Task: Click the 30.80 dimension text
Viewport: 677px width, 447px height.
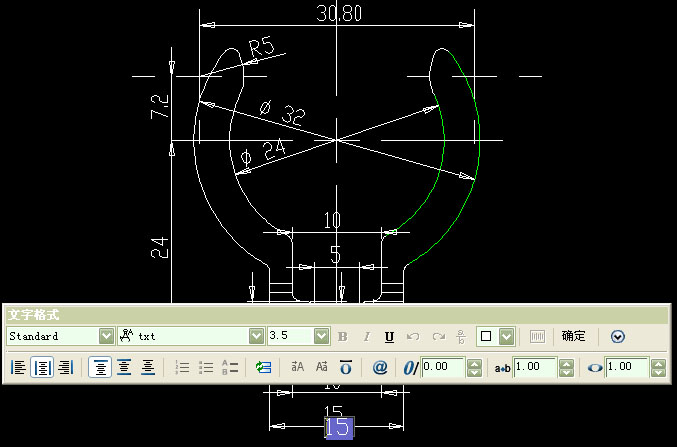Action: click(339, 13)
